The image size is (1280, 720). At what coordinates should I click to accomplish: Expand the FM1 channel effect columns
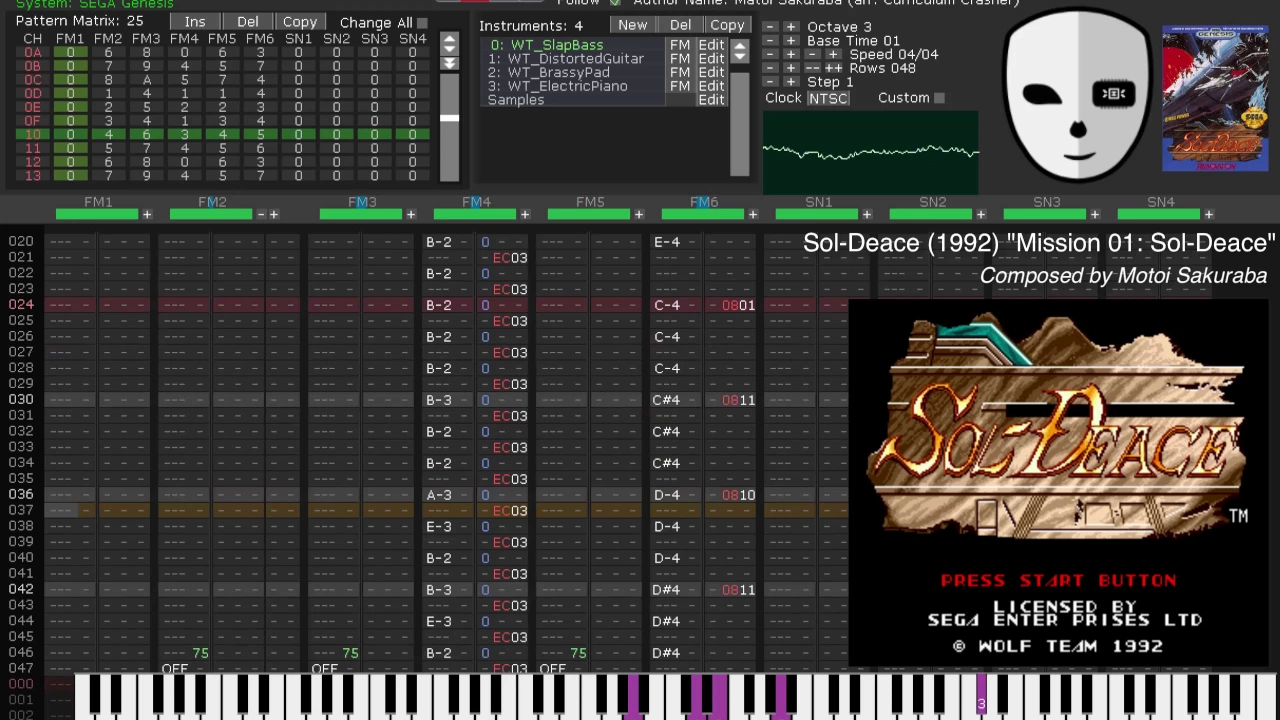[147, 214]
